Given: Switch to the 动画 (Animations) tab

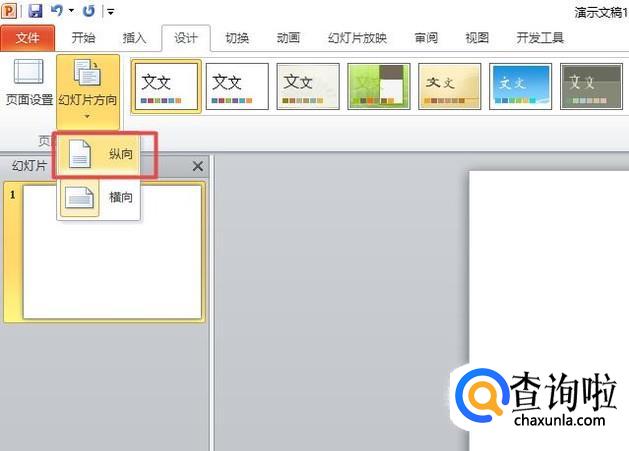Looking at the screenshot, I should (288, 38).
